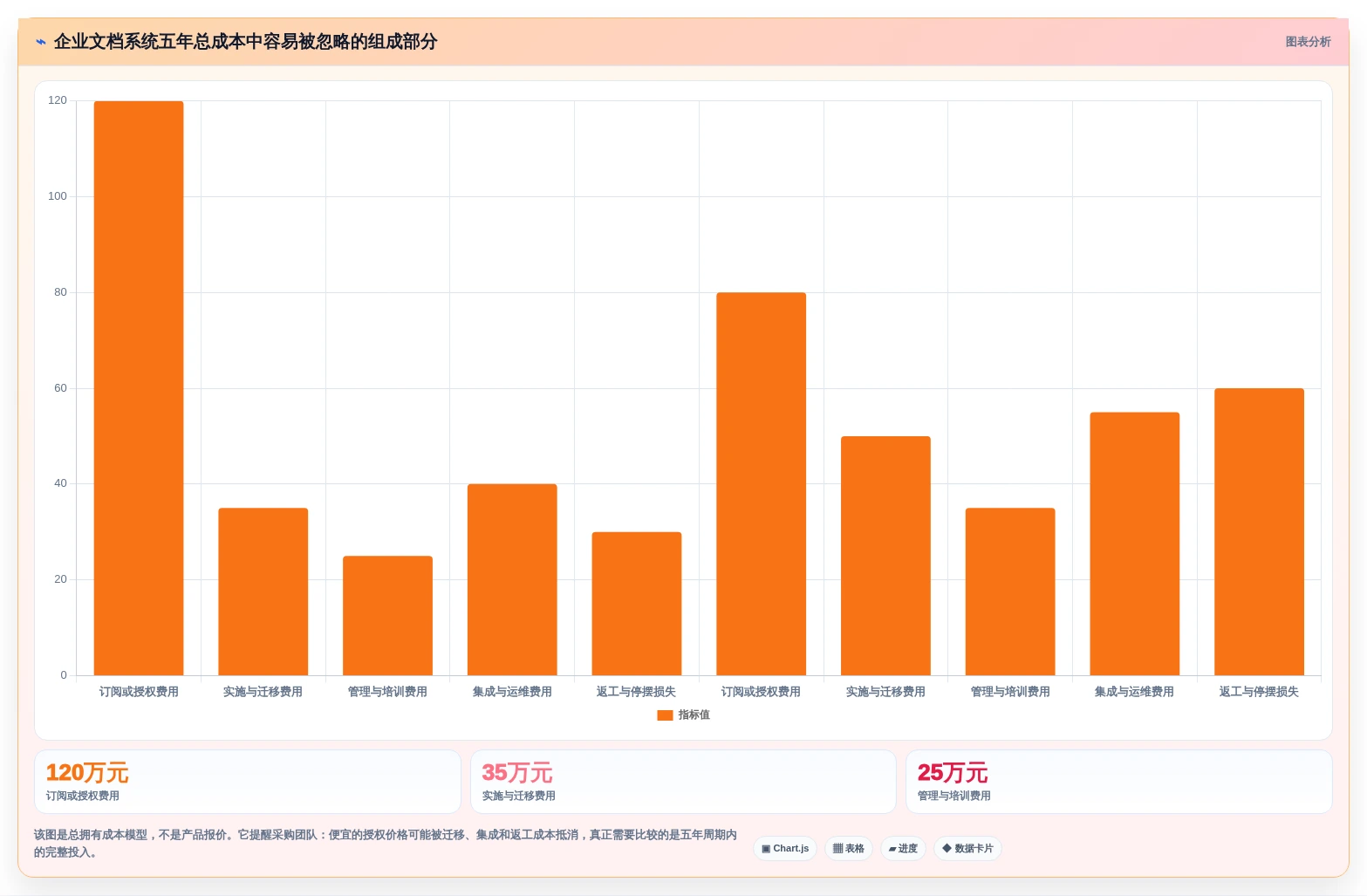
Task: Click the 表格 tag chip
Action: tap(849, 849)
